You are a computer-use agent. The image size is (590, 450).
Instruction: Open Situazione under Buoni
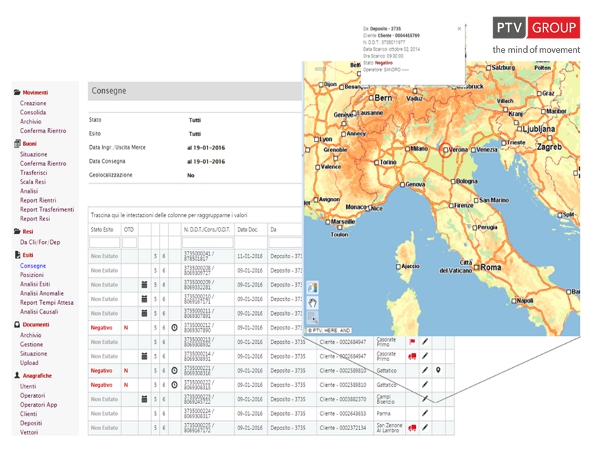[x=33, y=154]
